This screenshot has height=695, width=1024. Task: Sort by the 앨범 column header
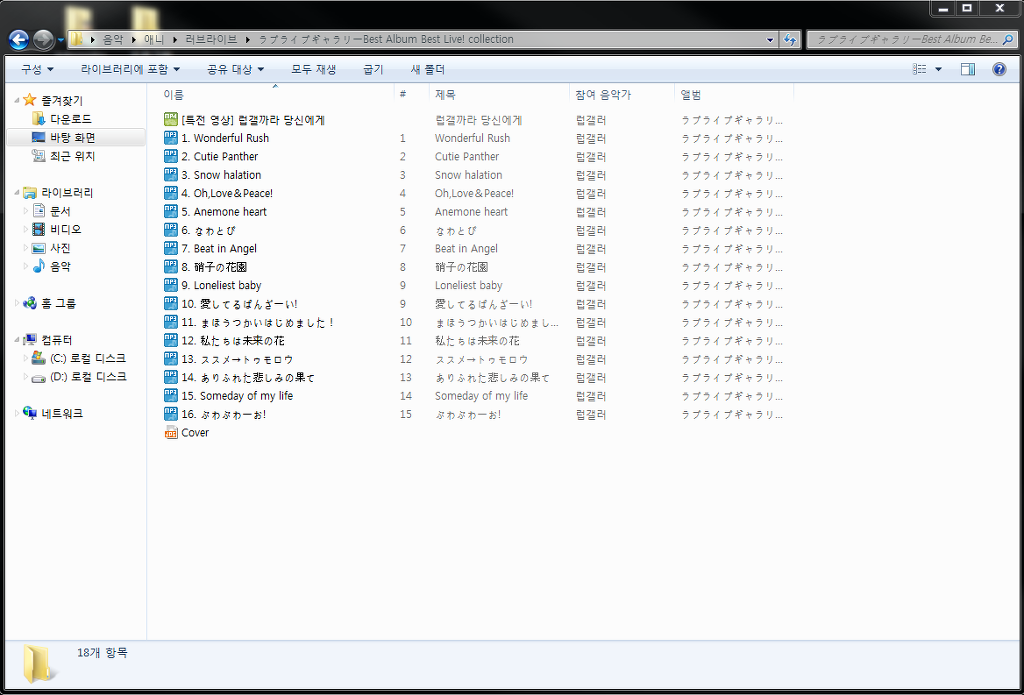tap(734, 94)
